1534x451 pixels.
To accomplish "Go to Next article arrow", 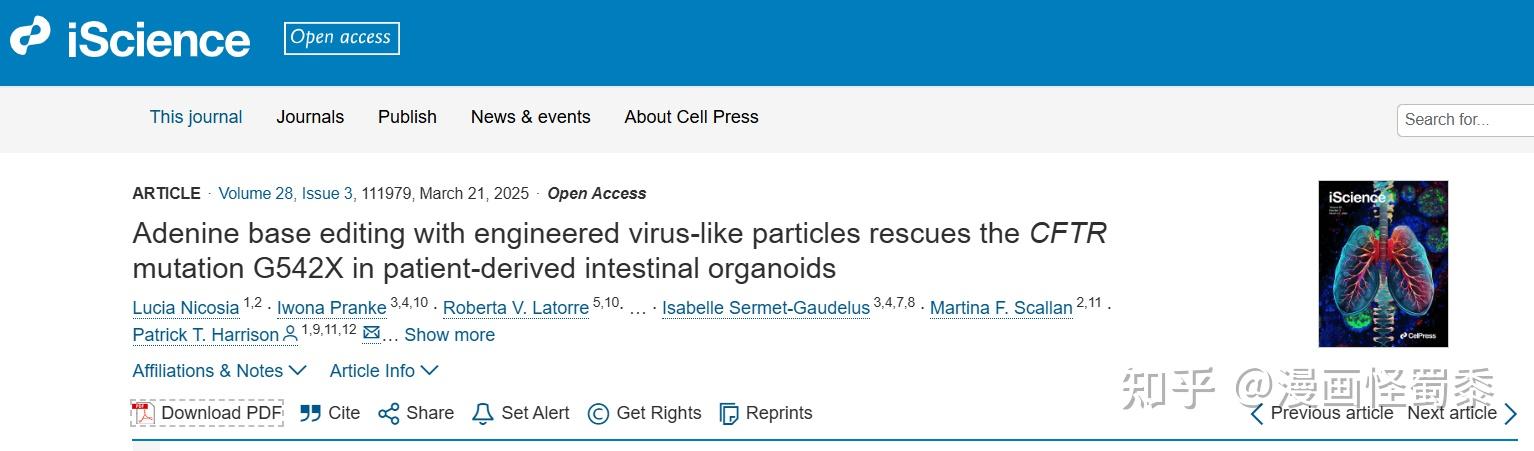I will (1511, 413).
